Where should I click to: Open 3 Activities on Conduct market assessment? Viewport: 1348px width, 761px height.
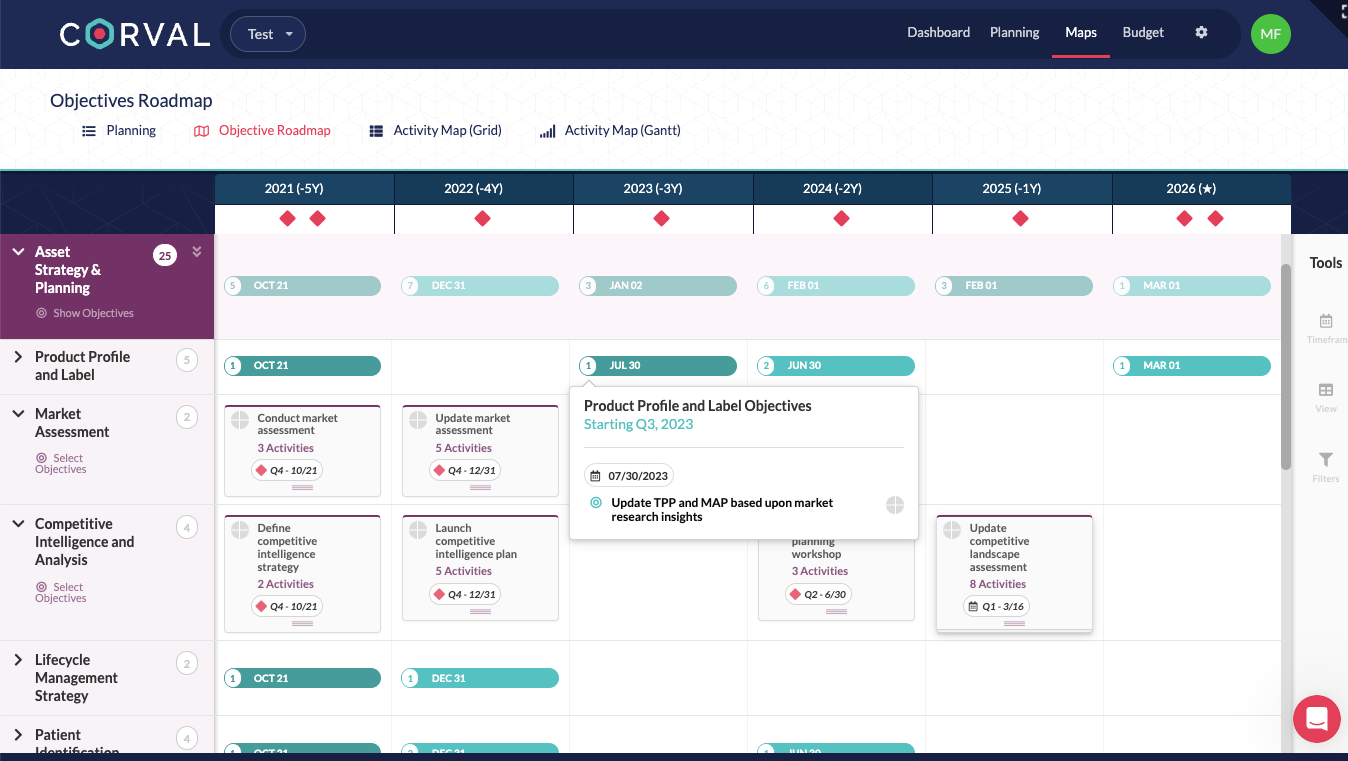[285, 448]
